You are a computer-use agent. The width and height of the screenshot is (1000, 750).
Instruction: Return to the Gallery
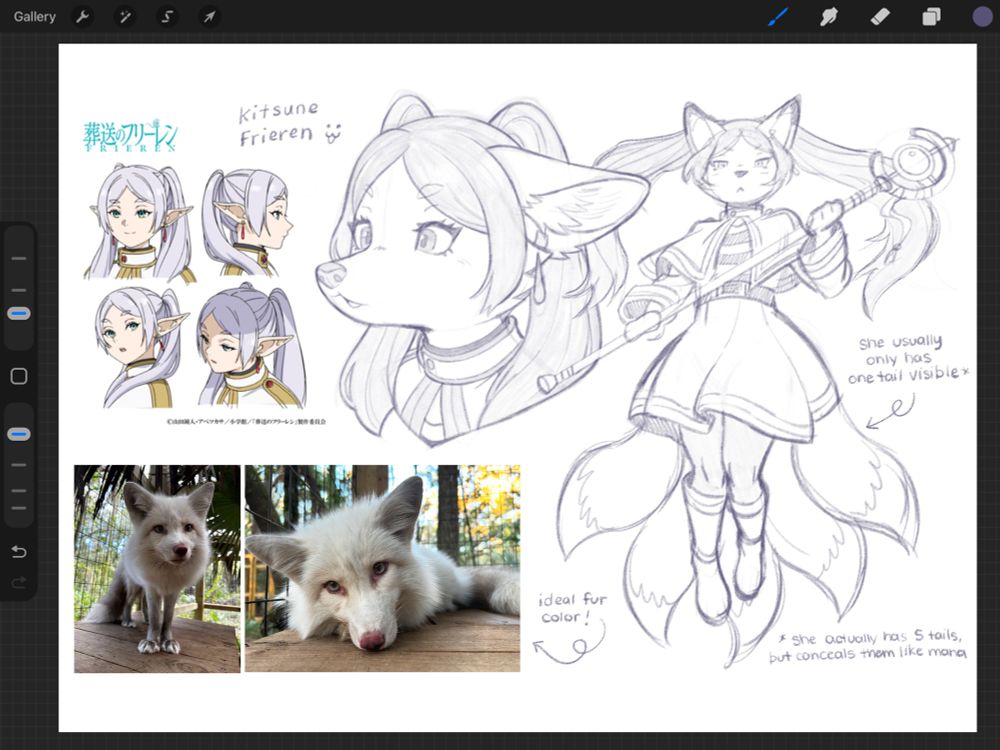point(34,17)
